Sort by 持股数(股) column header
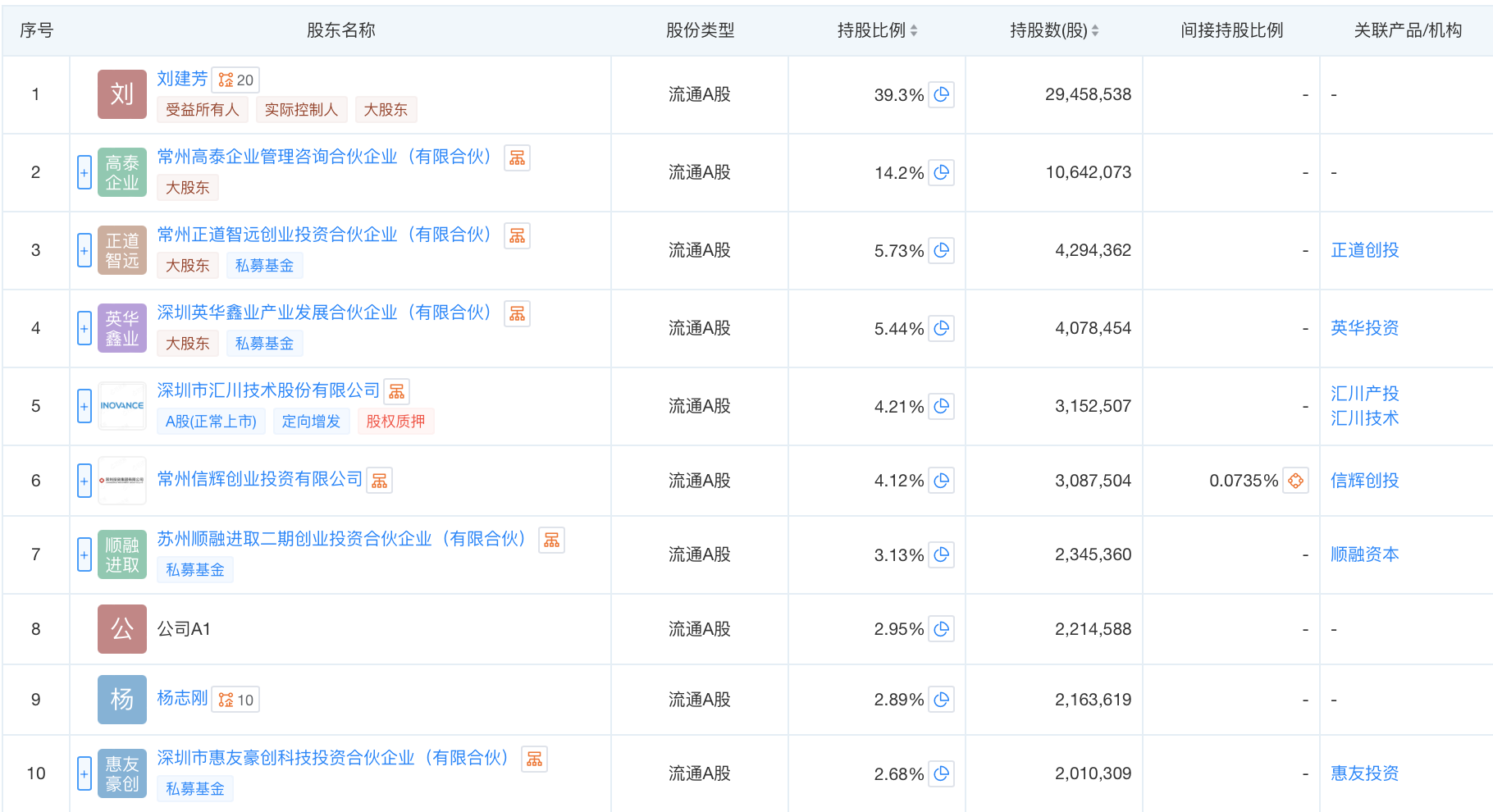This screenshot has width=1493, height=812. click(1054, 30)
